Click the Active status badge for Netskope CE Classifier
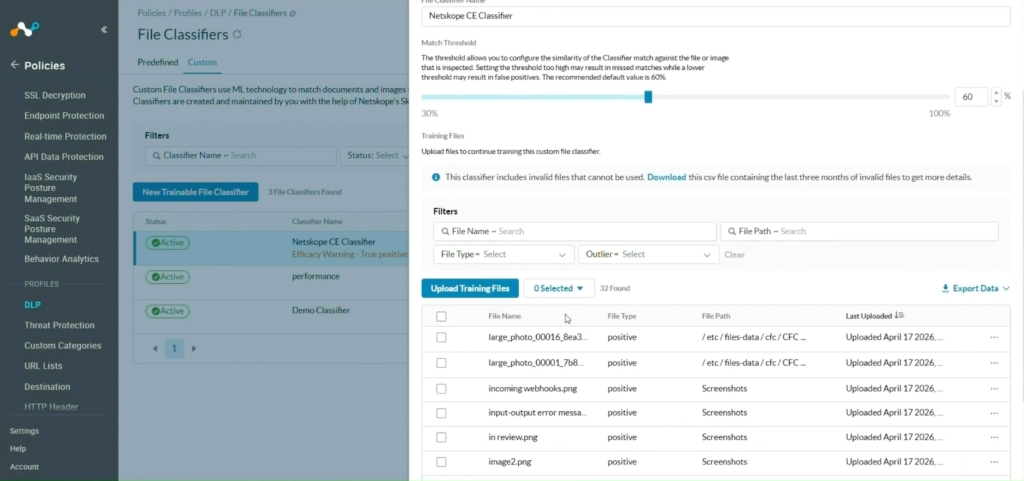This screenshot has height=481, width=1024. pos(168,243)
